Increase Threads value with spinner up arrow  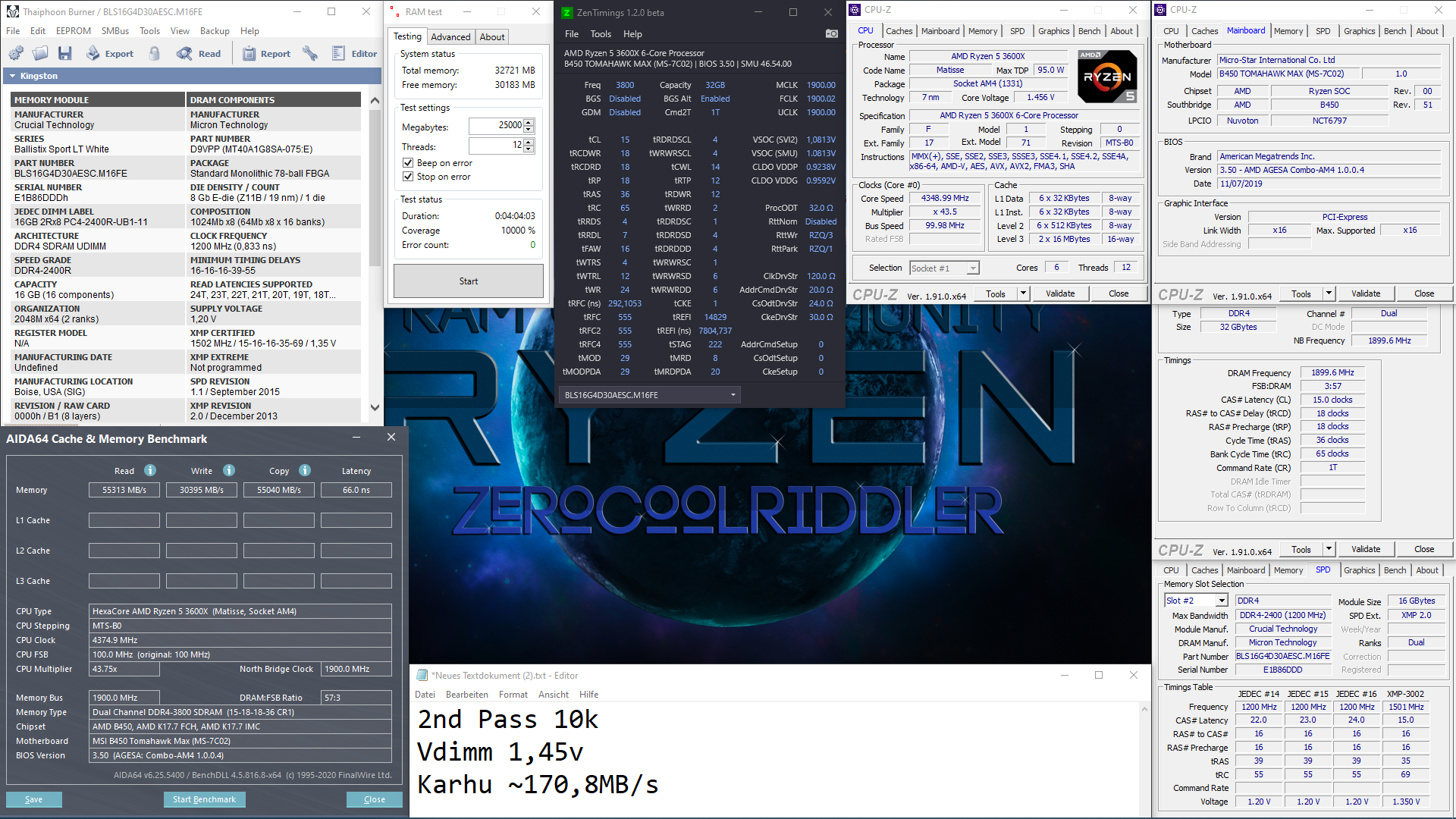529,142
